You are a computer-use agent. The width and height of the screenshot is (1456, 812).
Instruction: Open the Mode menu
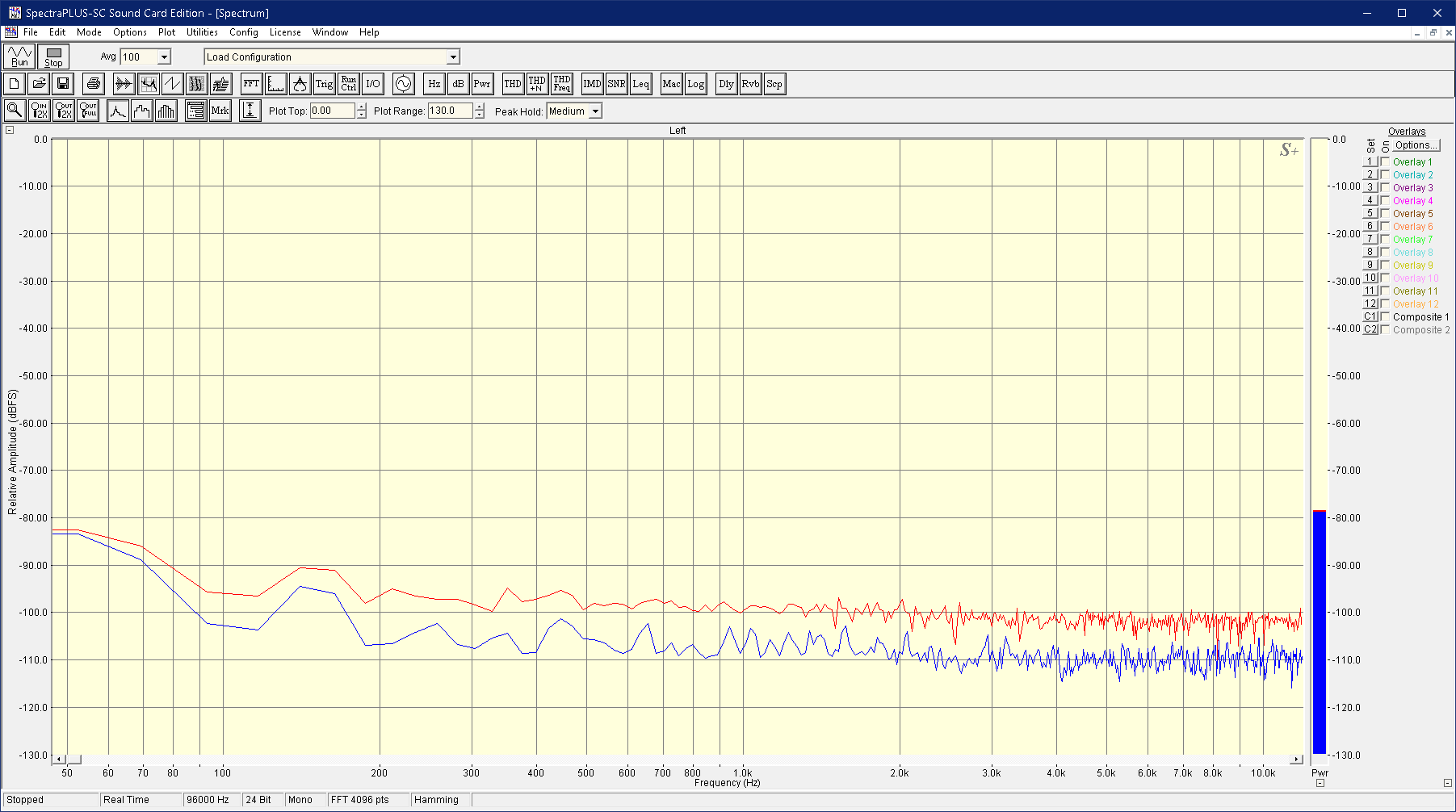[89, 32]
